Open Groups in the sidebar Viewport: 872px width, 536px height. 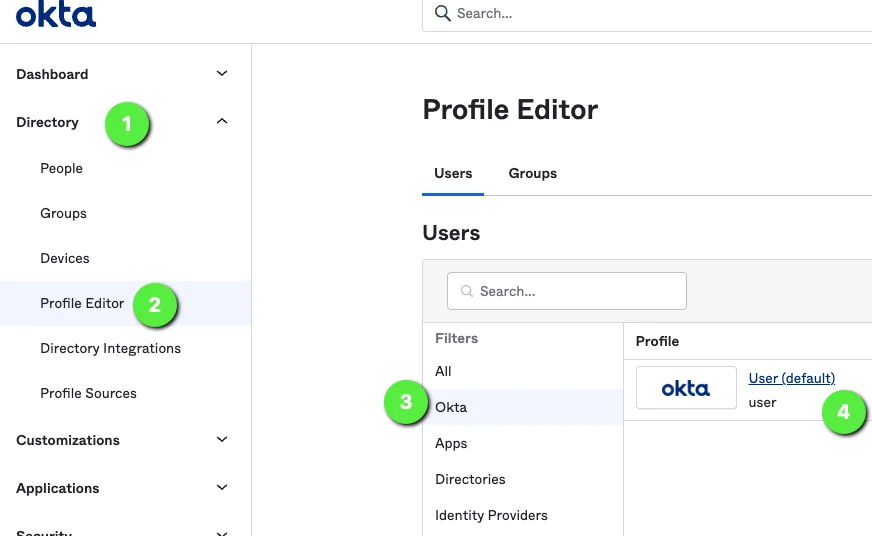click(x=63, y=214)
